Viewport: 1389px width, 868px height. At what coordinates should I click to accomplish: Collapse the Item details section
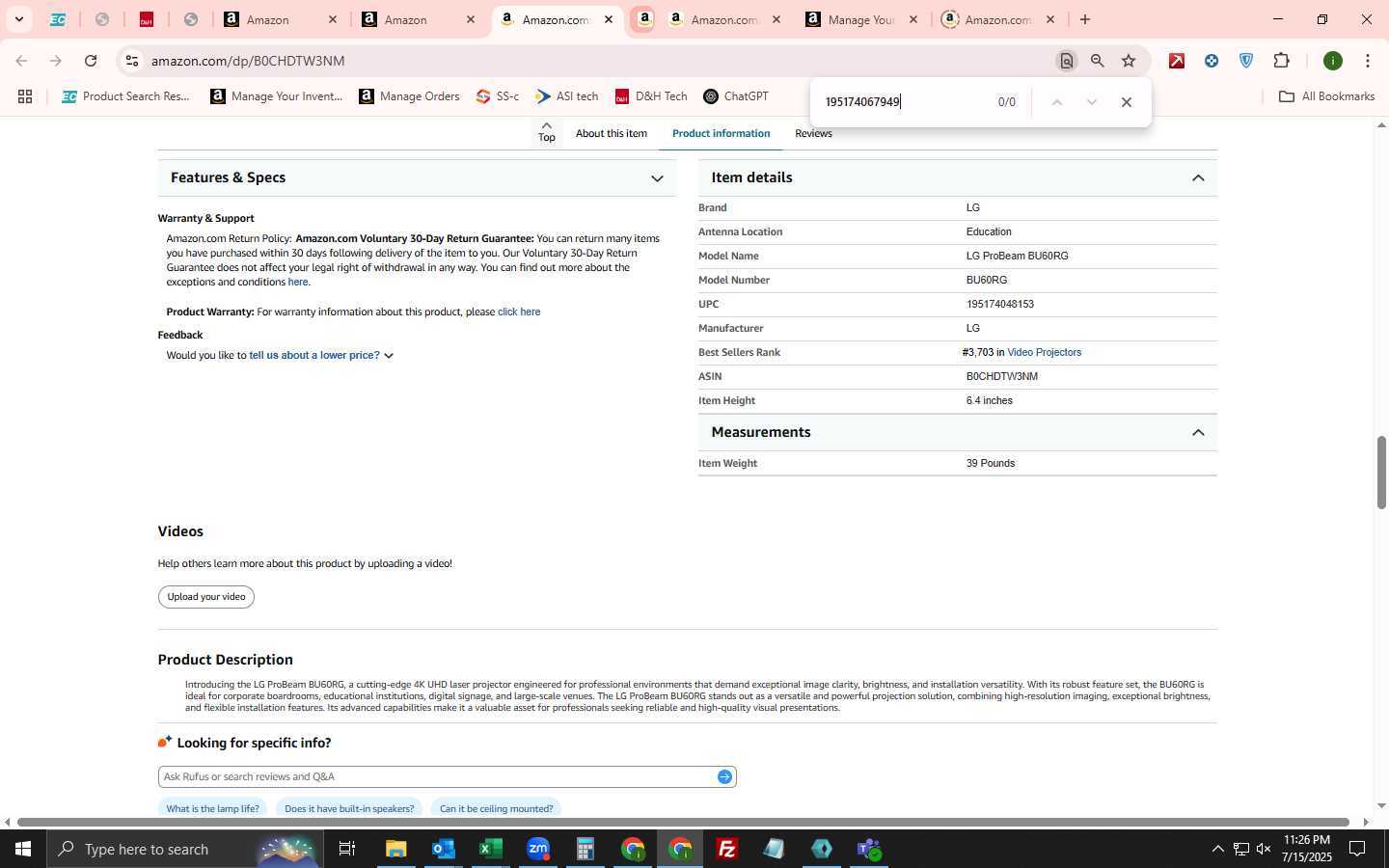coord(957,178)
